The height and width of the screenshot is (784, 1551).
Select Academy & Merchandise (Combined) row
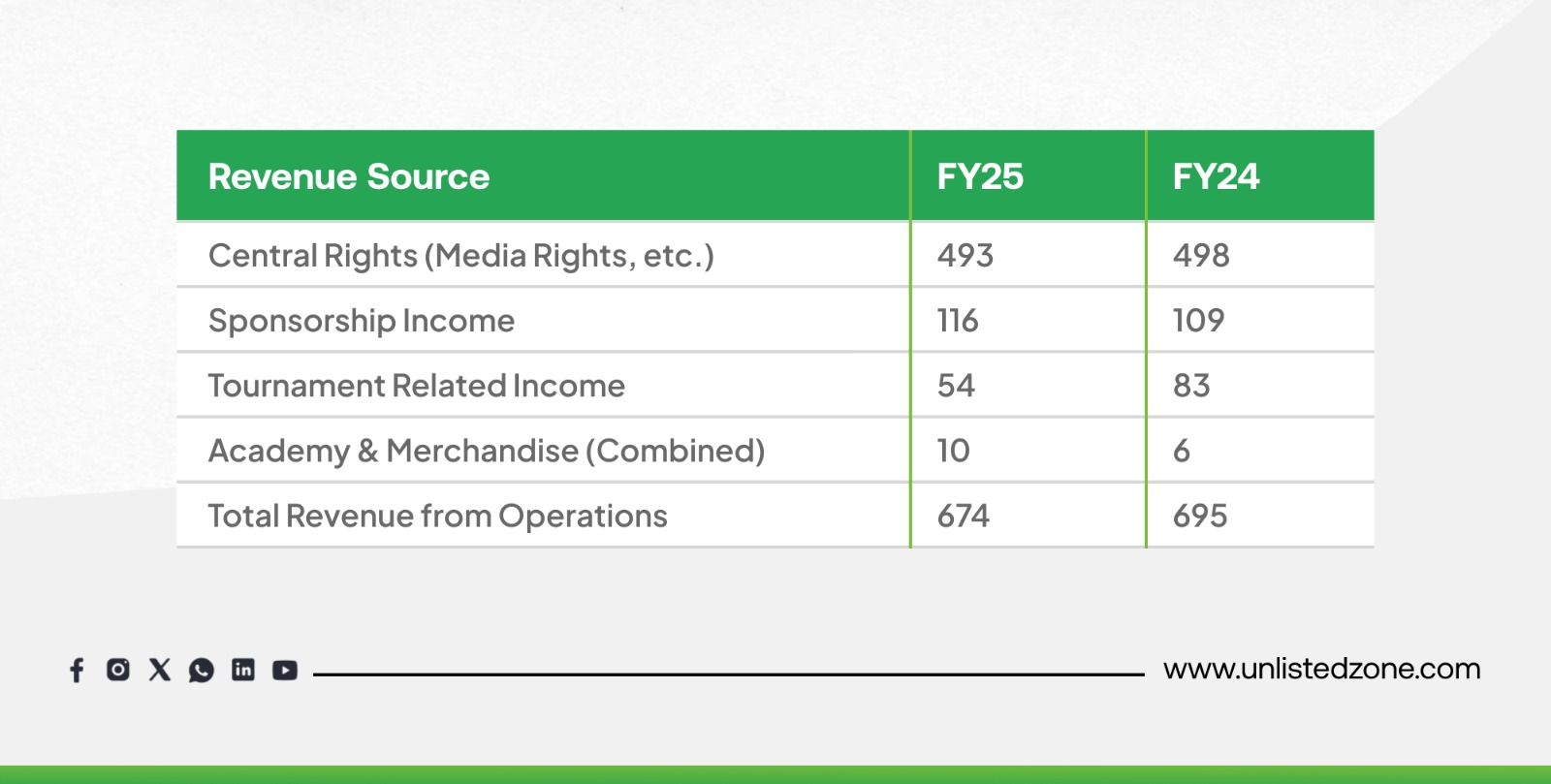point(487,451)
